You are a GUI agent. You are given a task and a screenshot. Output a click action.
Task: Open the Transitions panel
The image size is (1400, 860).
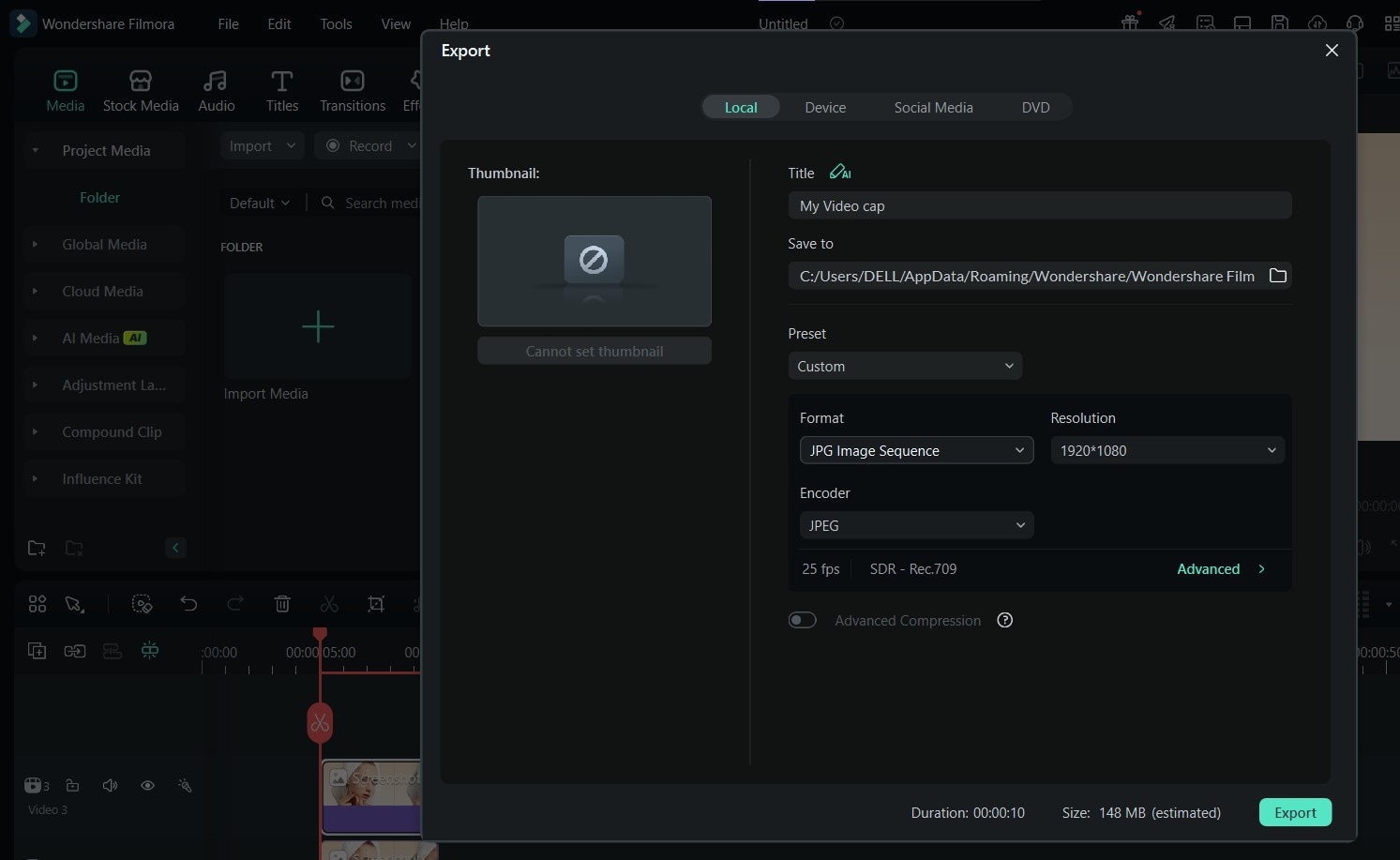coord(353,91)
